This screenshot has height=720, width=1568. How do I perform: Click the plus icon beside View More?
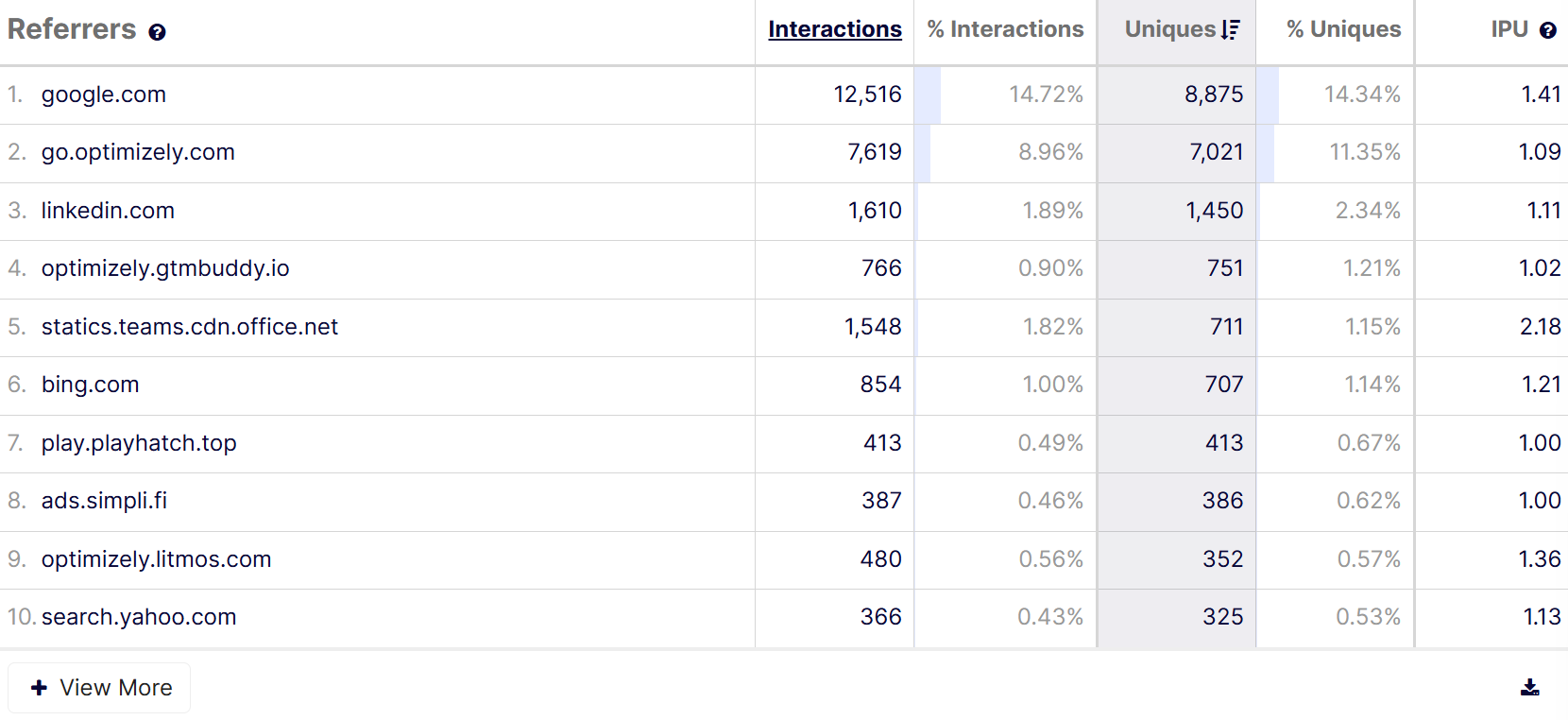pyautogui.click(x=39, y=688)
